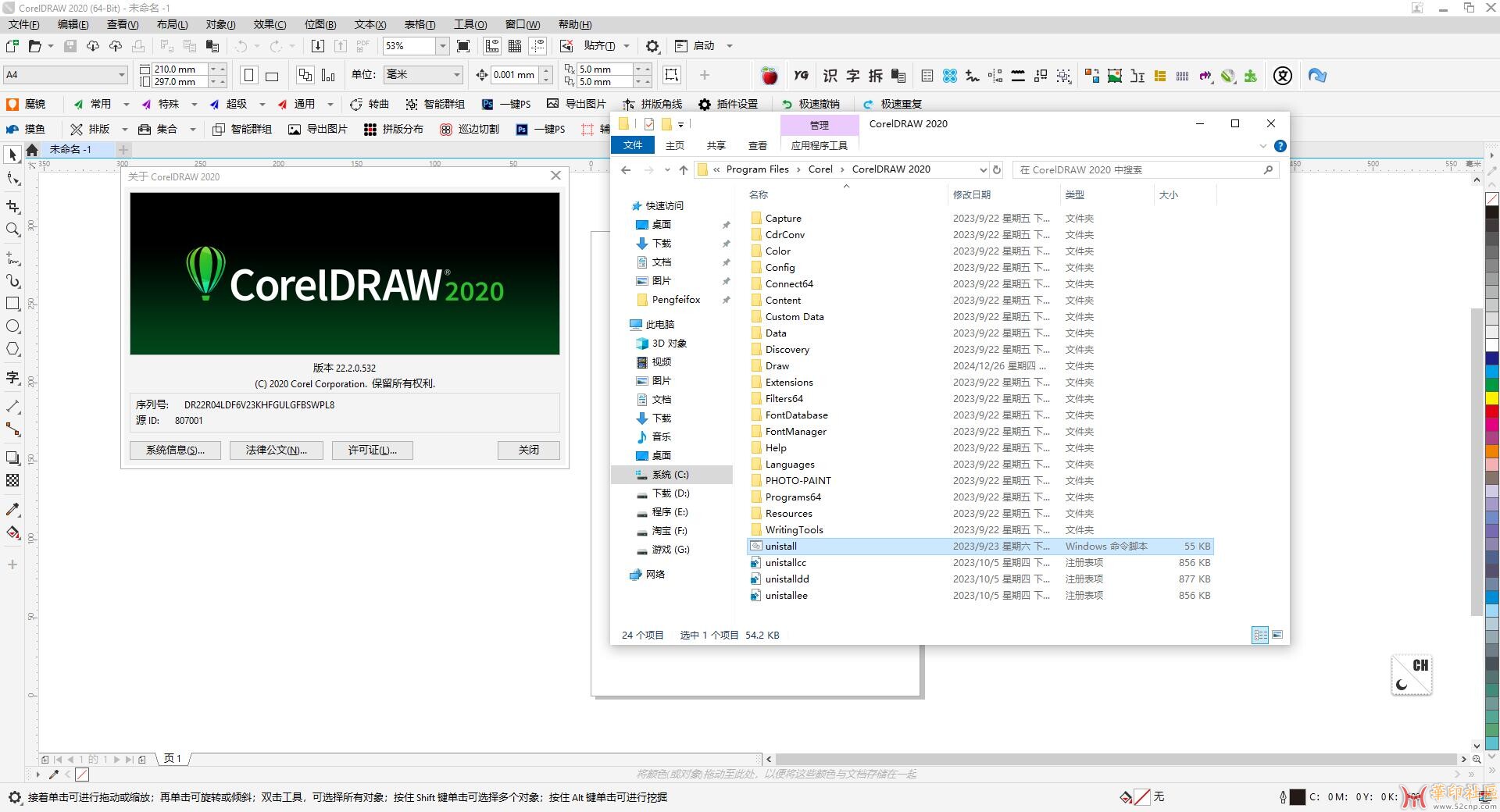
Task: Select the Shape tool in the toolbox
Action: [12, 180]
